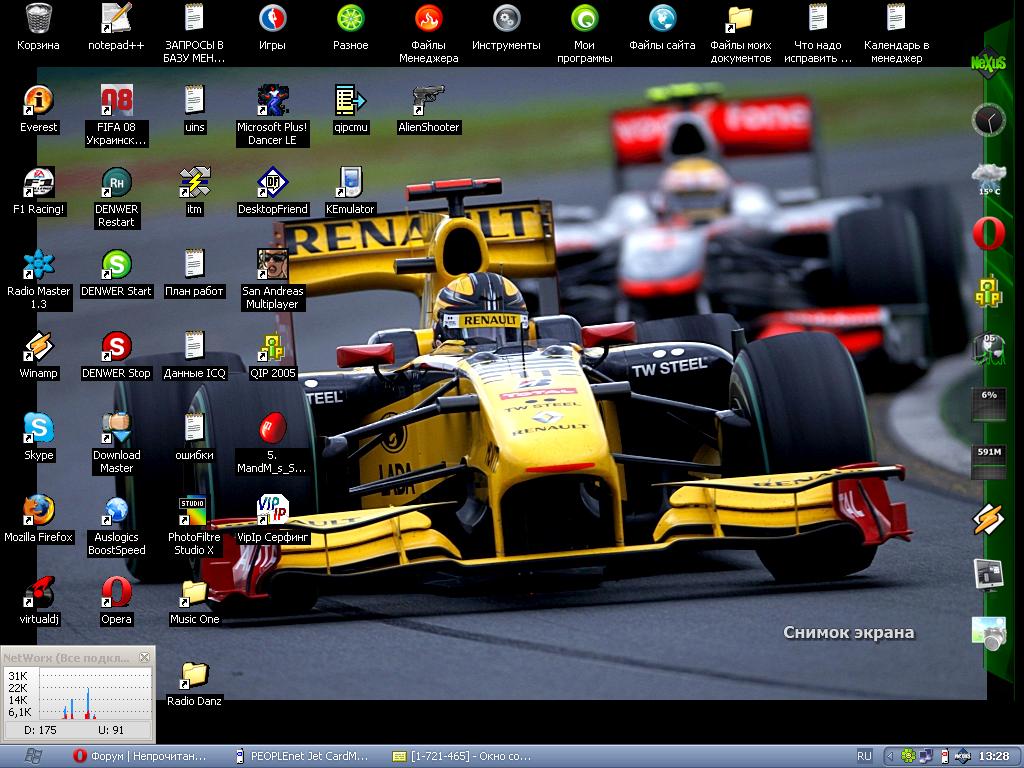Click the RU language indicator
This screenshot has width=1024, height=768.
coord(864,756)
